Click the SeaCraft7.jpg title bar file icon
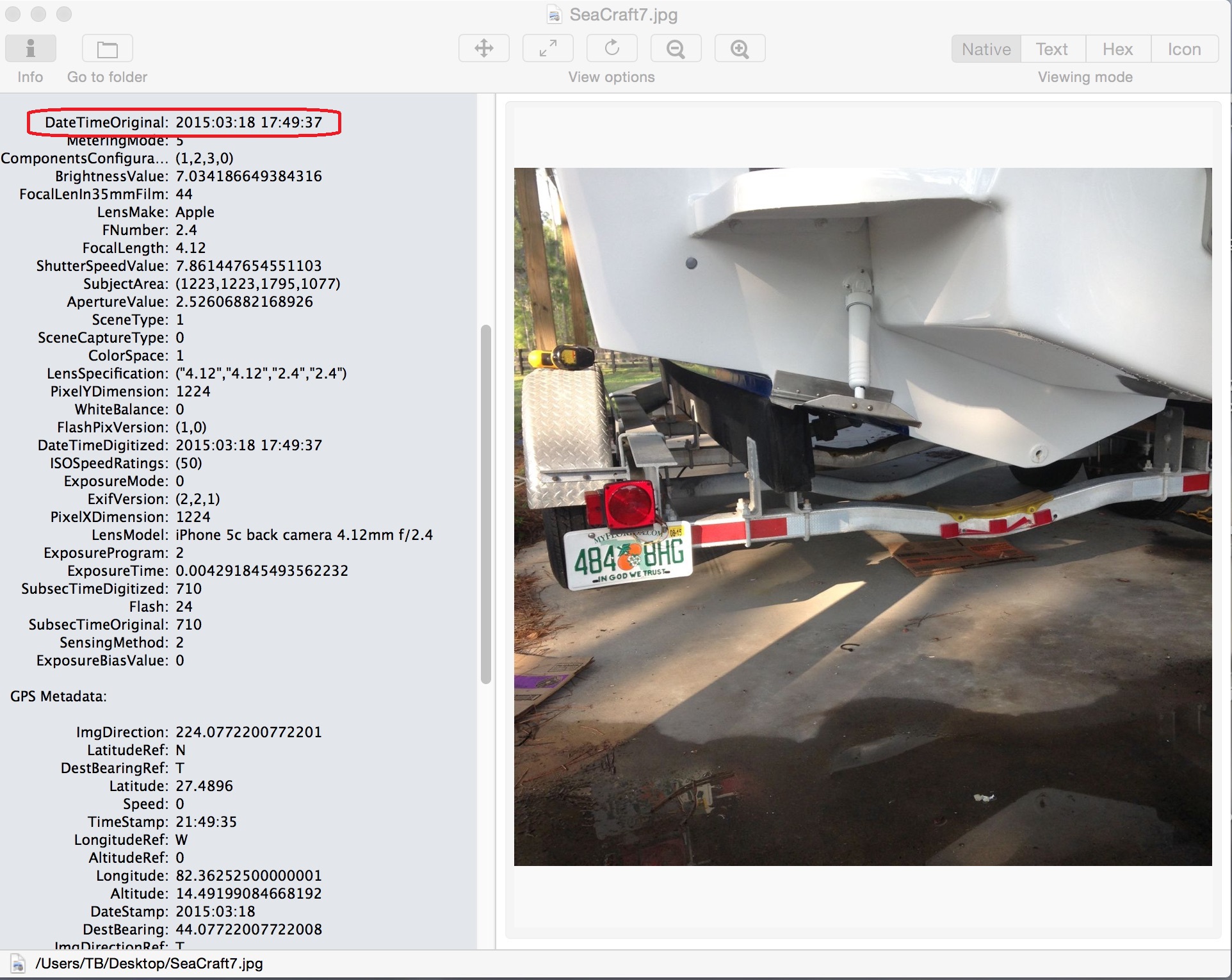Image resolution: width=1232 pixels, height=980 pixels. point(555,15)
